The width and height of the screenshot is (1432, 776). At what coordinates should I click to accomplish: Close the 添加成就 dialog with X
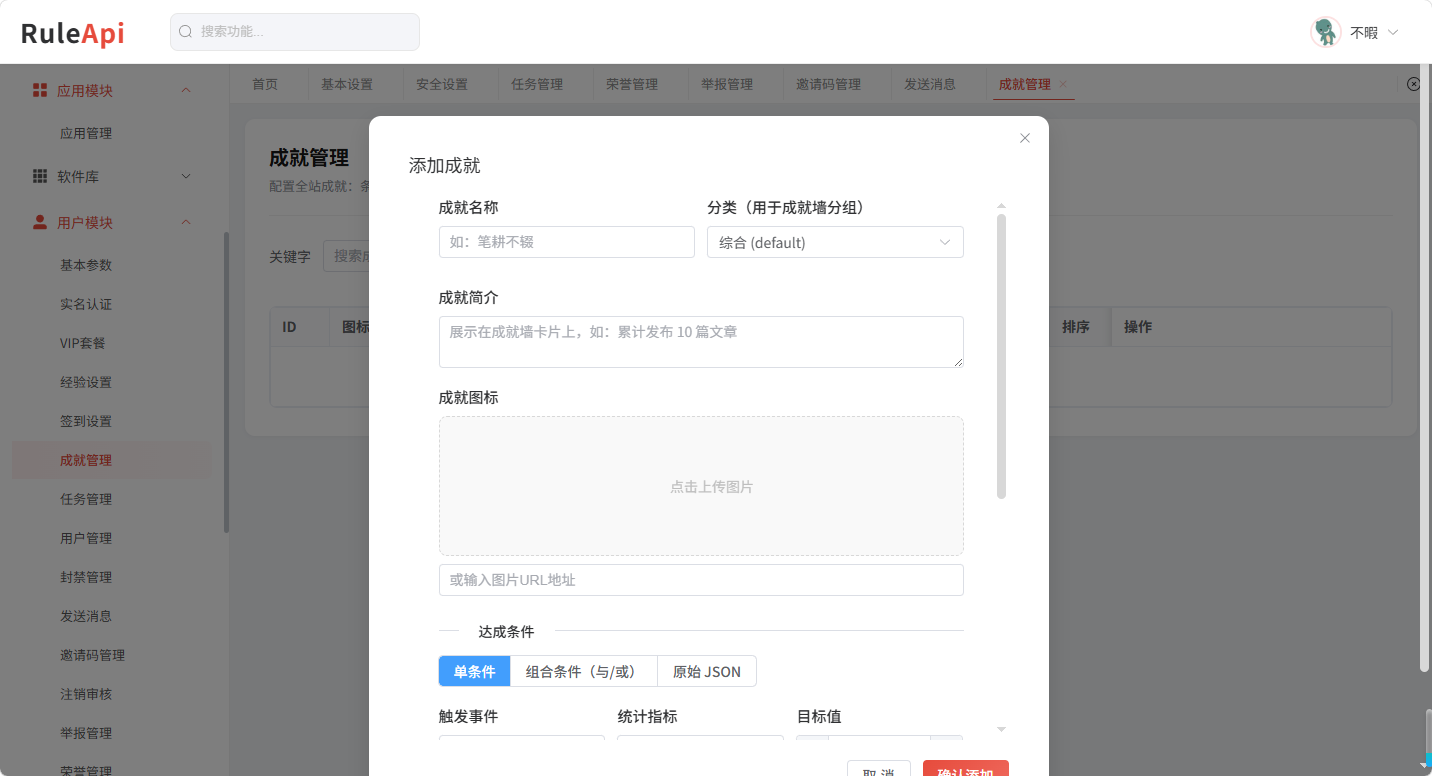point(1025,138)
